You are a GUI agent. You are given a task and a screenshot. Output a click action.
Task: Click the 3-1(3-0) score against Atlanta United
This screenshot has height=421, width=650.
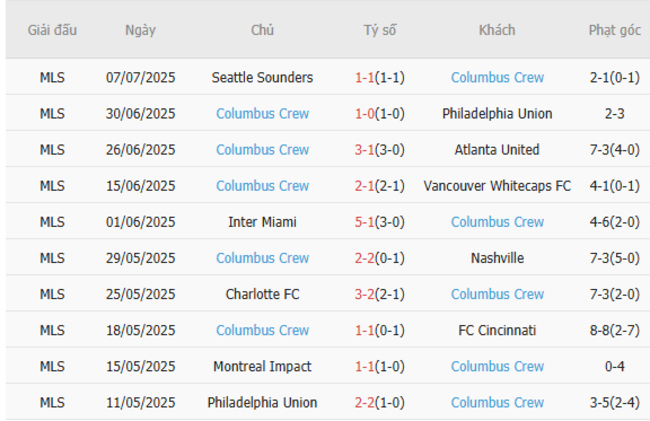(x=379, y=150)
